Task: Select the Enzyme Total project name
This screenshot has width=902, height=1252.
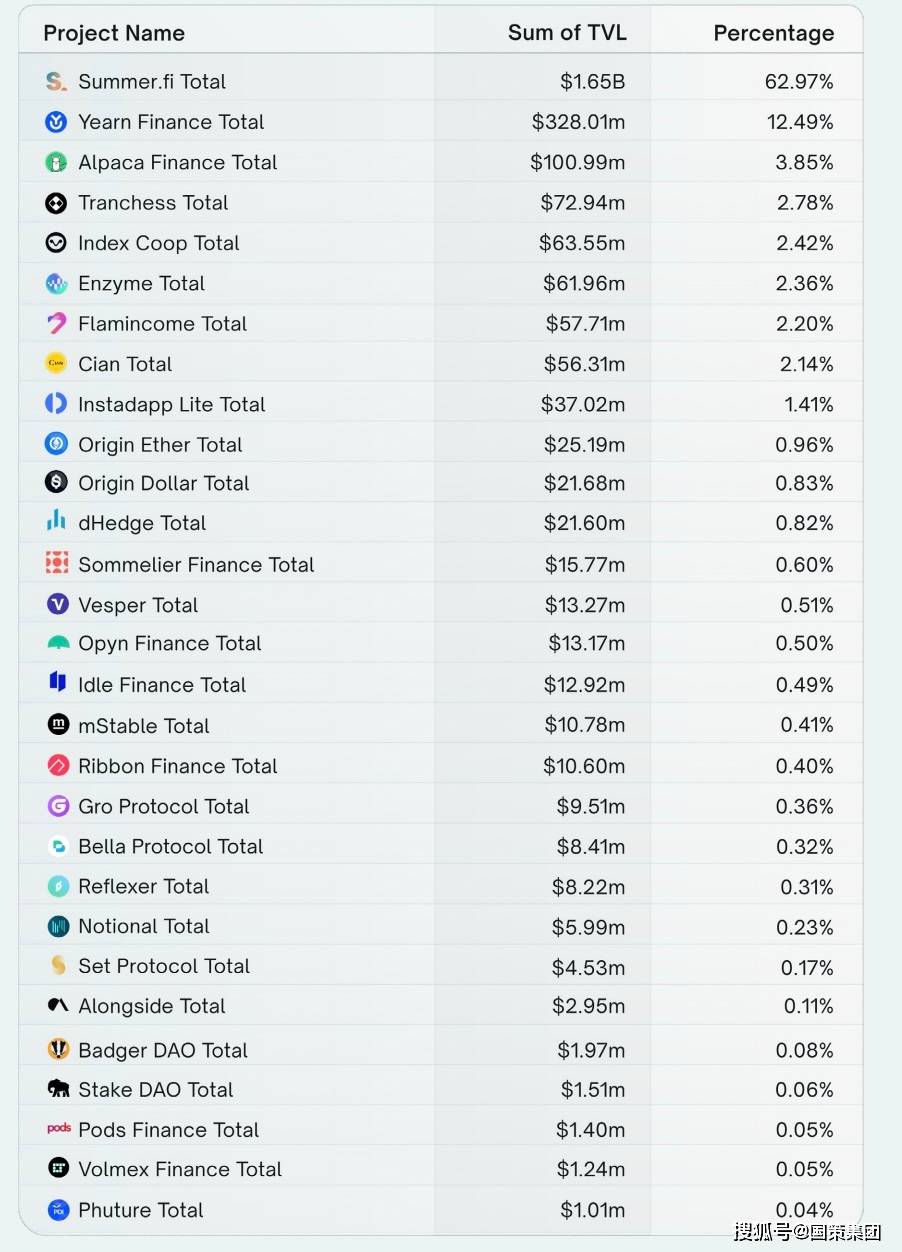Action: pos(141,284)
